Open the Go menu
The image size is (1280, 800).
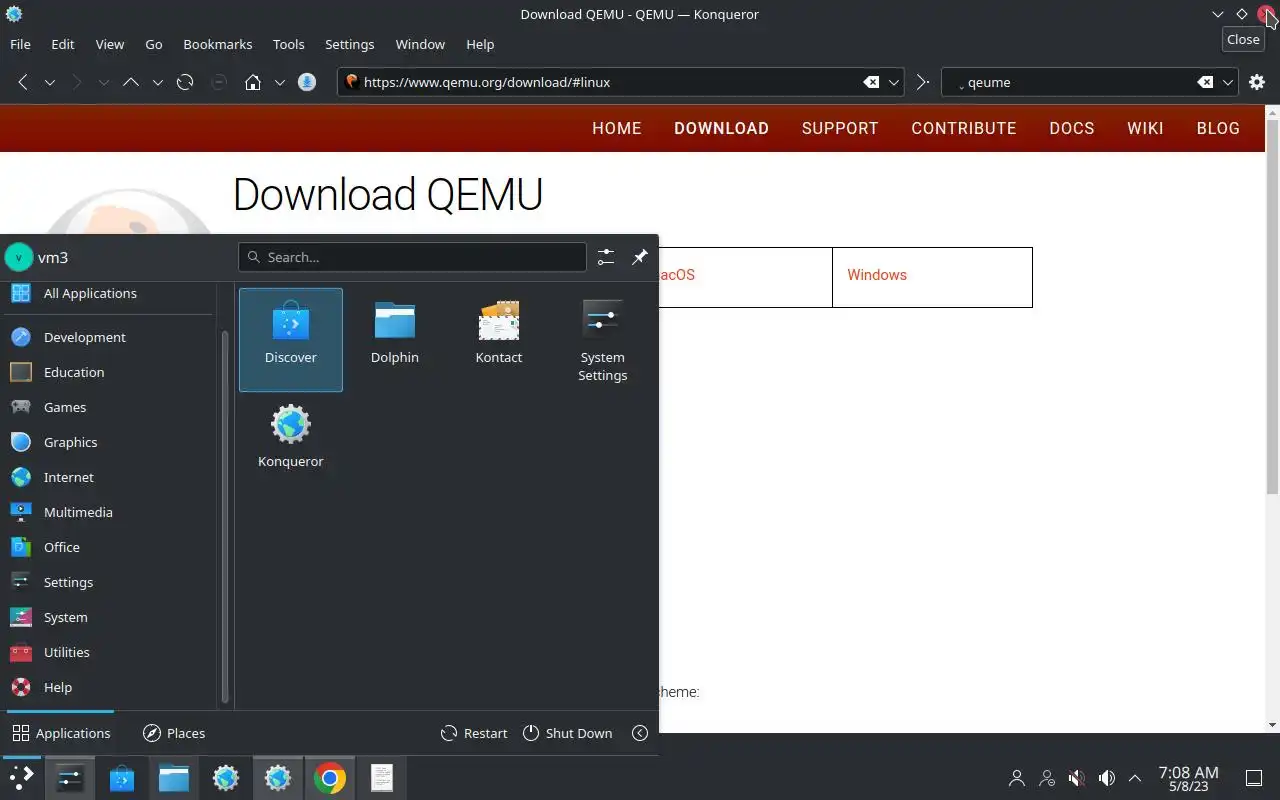154,44
